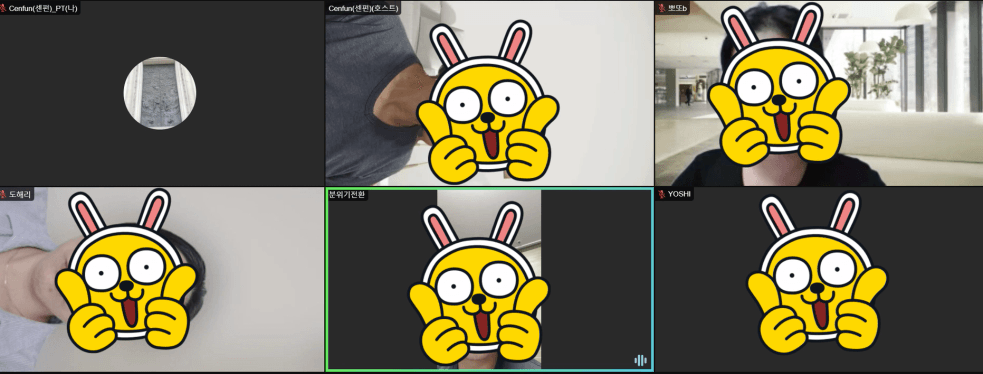Click the 뽀또b participant name label

677,9
